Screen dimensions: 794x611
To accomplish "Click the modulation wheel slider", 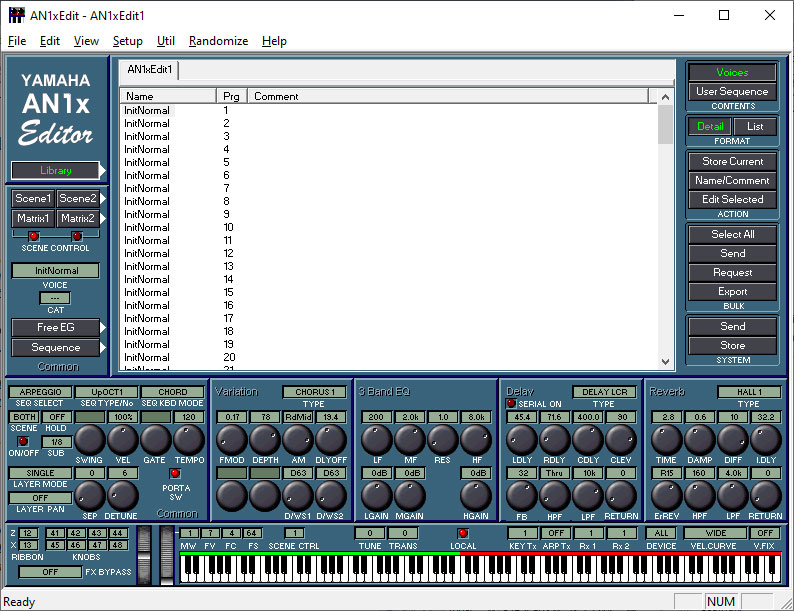I will point(167,555).
